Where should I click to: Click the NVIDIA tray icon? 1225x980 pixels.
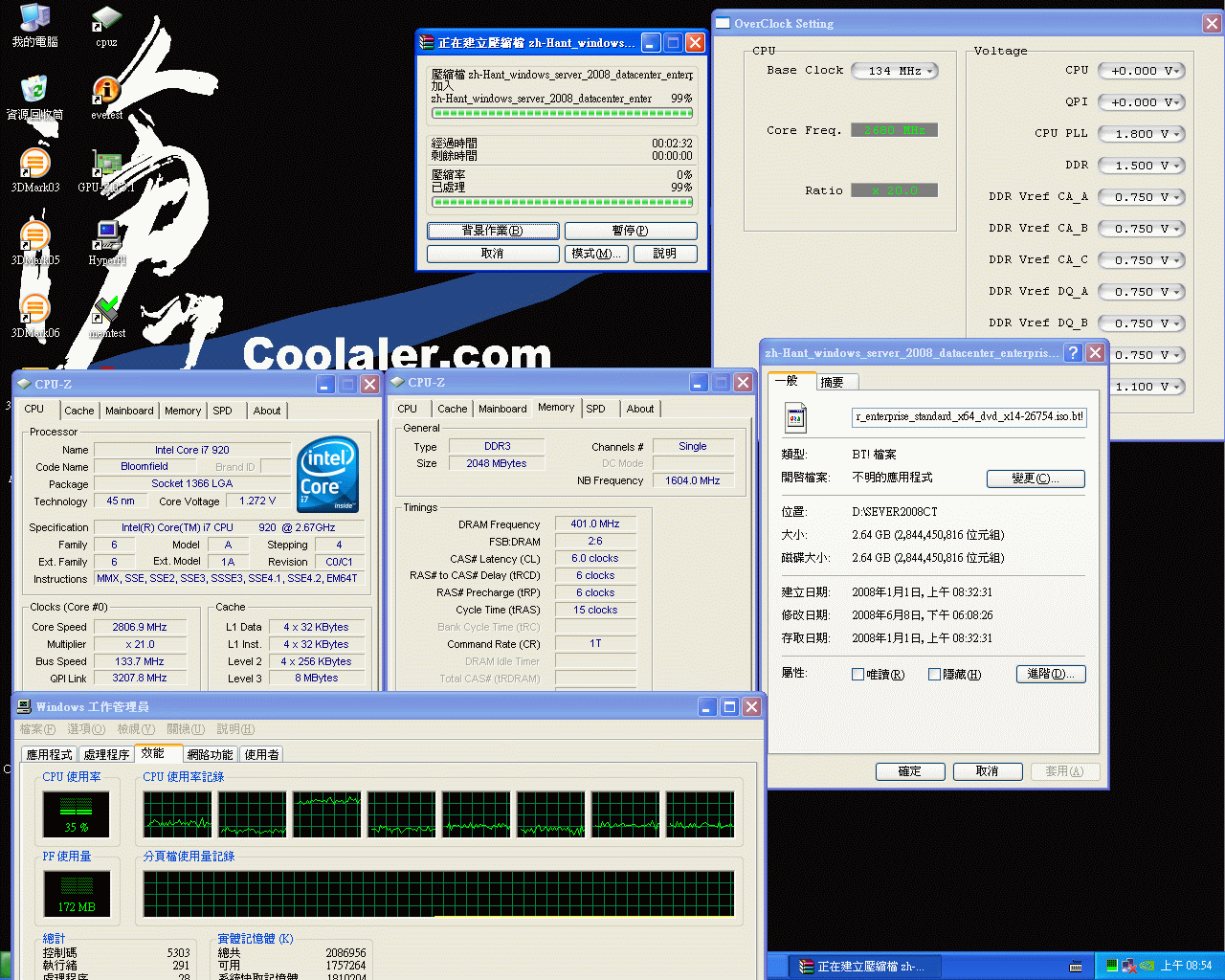coord(1145,967)
